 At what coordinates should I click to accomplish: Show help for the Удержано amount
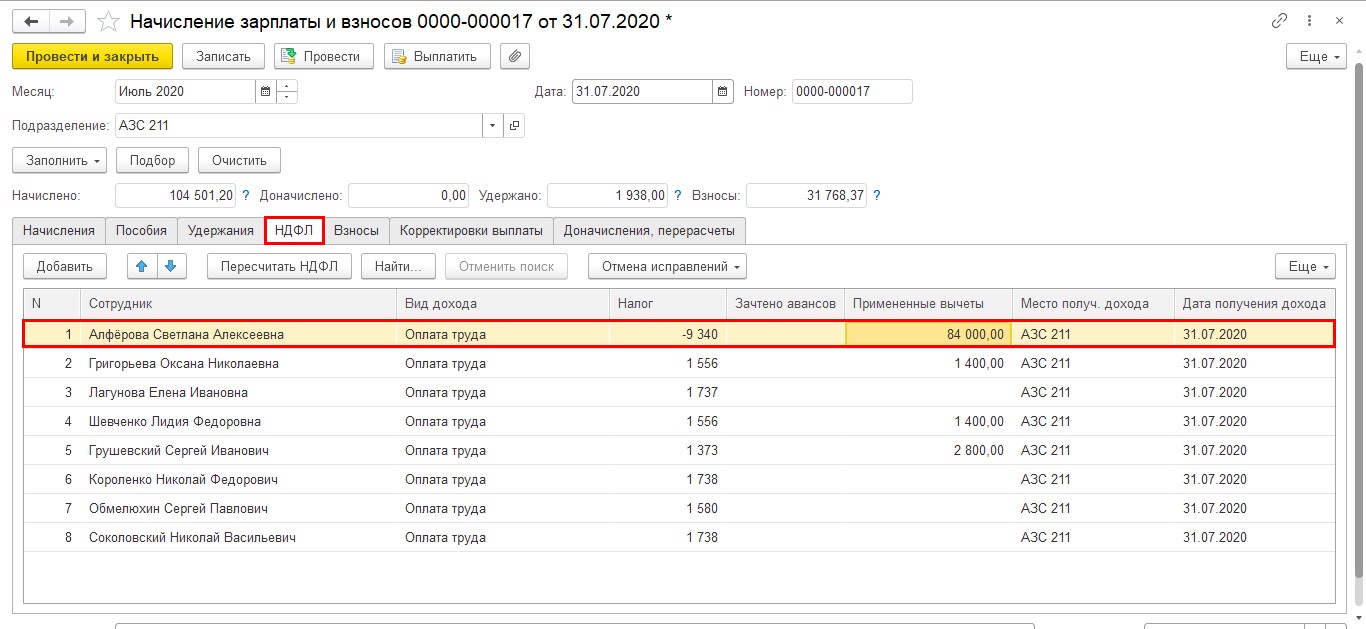click(678, 196)
